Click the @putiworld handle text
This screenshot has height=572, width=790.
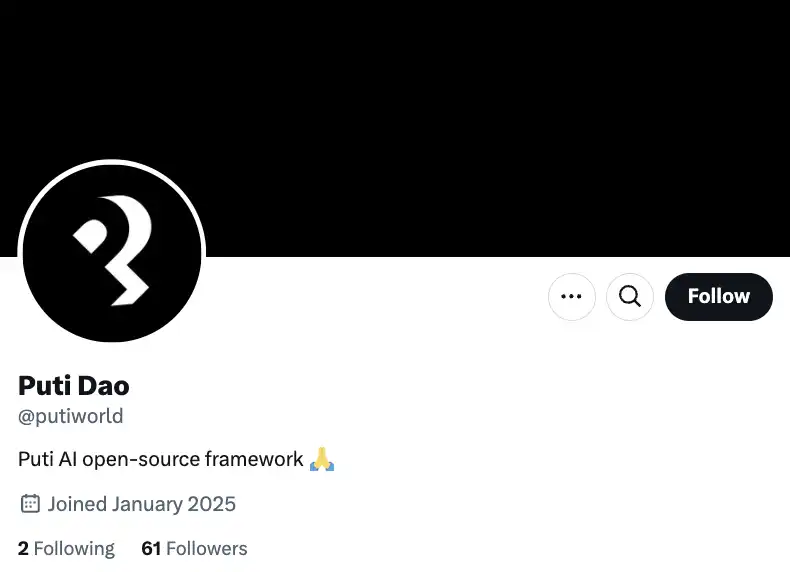[x=71, y=416]
